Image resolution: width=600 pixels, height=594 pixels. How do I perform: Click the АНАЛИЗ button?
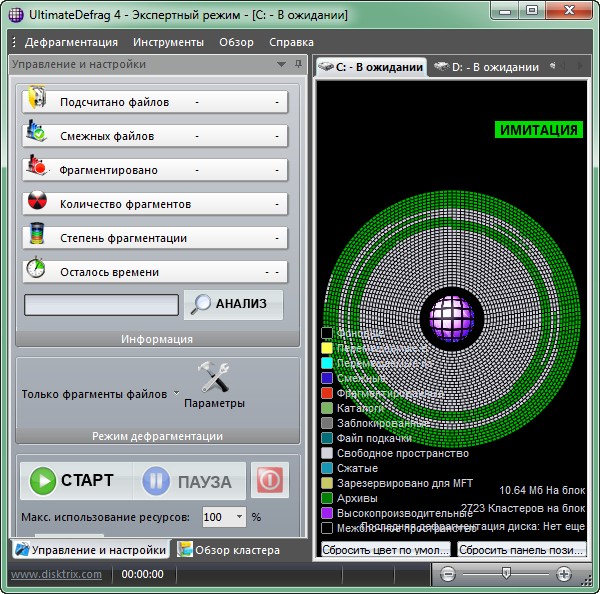[x=233, y=304]
